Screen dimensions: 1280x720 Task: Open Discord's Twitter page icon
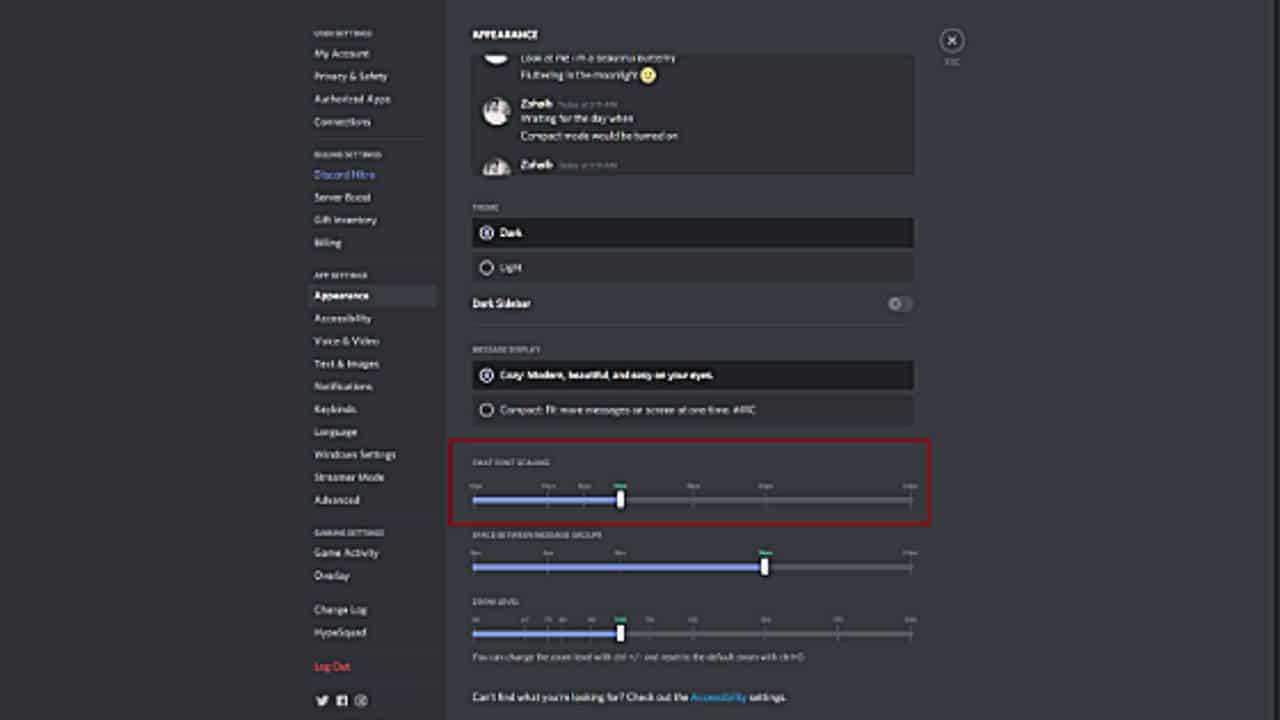click(x=322, y=700)
